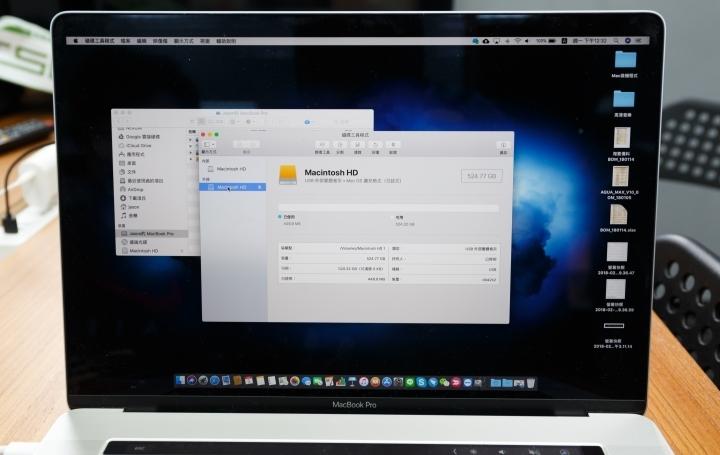Open iTunes from the Dock
This screenshot has height=455, width=720.
[x=364, y=382]
